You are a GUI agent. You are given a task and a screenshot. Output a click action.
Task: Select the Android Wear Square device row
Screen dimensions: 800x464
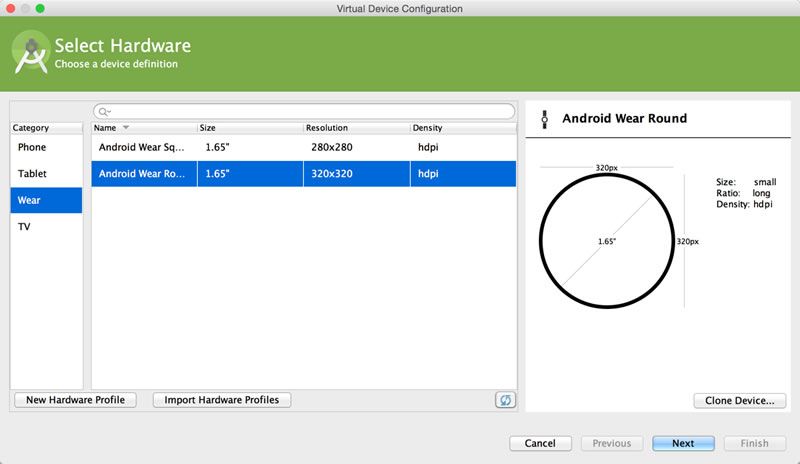coord(304,147)
